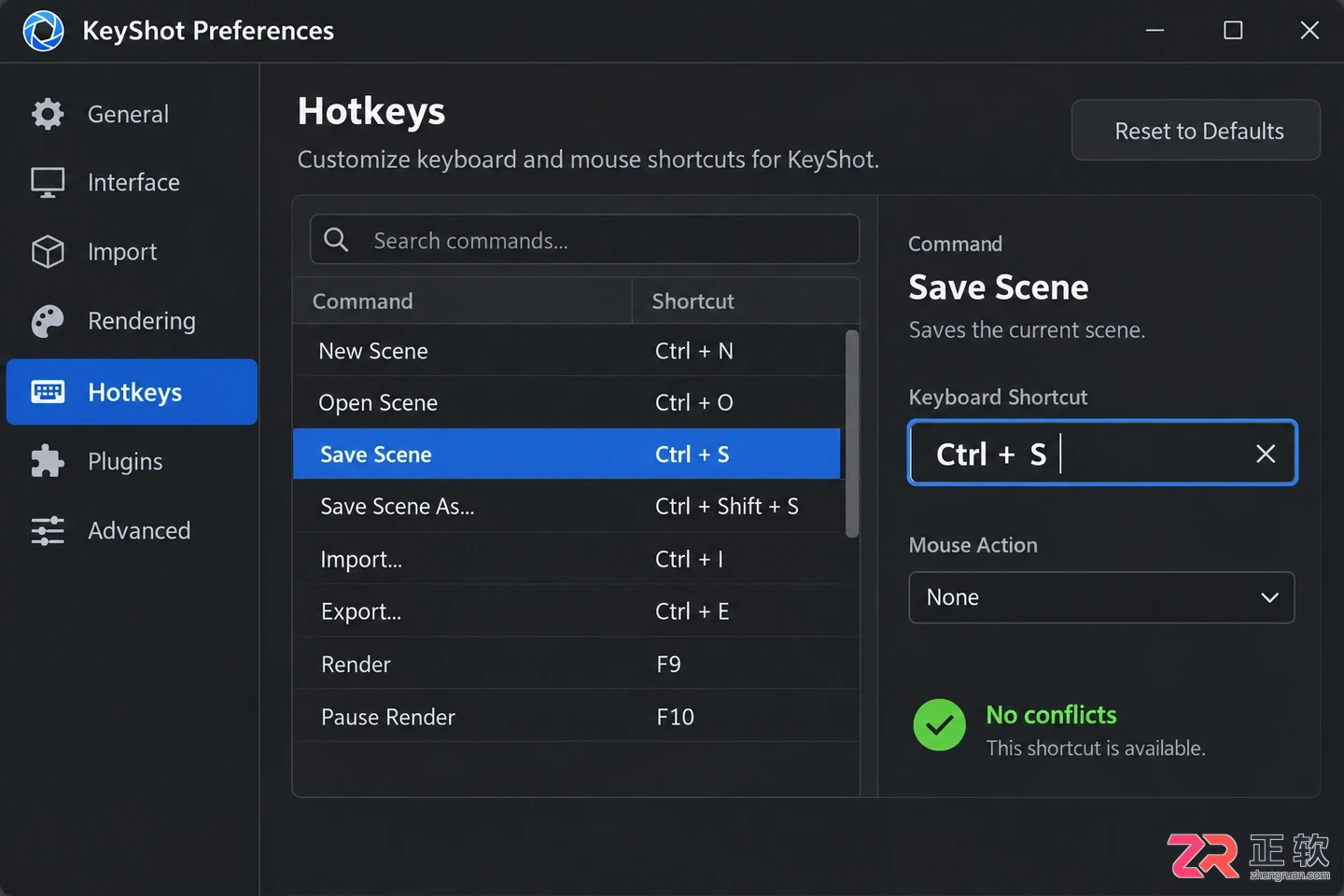Open the Mouse Action dropdown
The height and width of the screenshot is (896, 1344).
tap(1101, 597)
